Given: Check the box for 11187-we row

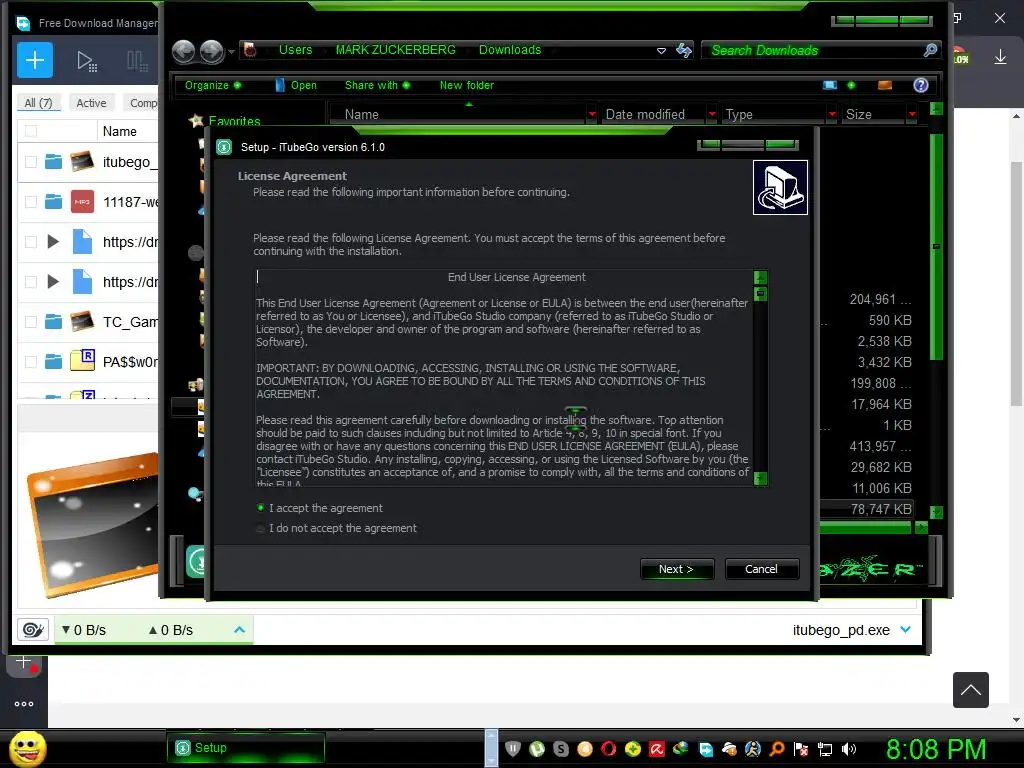Looking at the screenshot, I should 31,202.
